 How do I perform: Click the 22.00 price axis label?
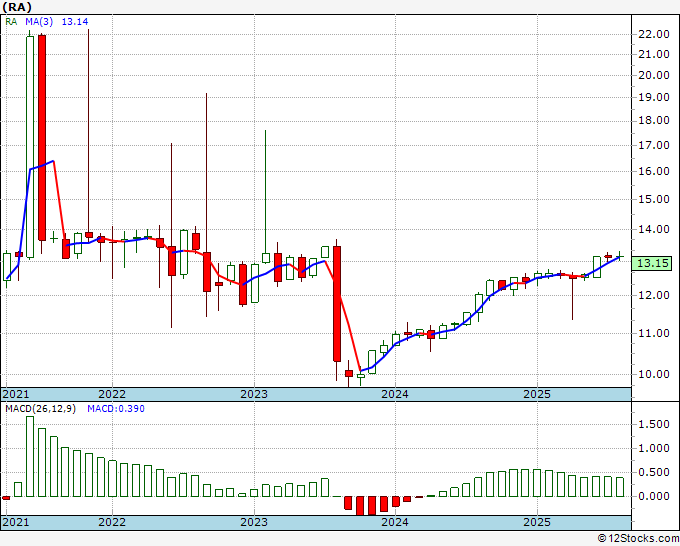click(x=654, y=34)
